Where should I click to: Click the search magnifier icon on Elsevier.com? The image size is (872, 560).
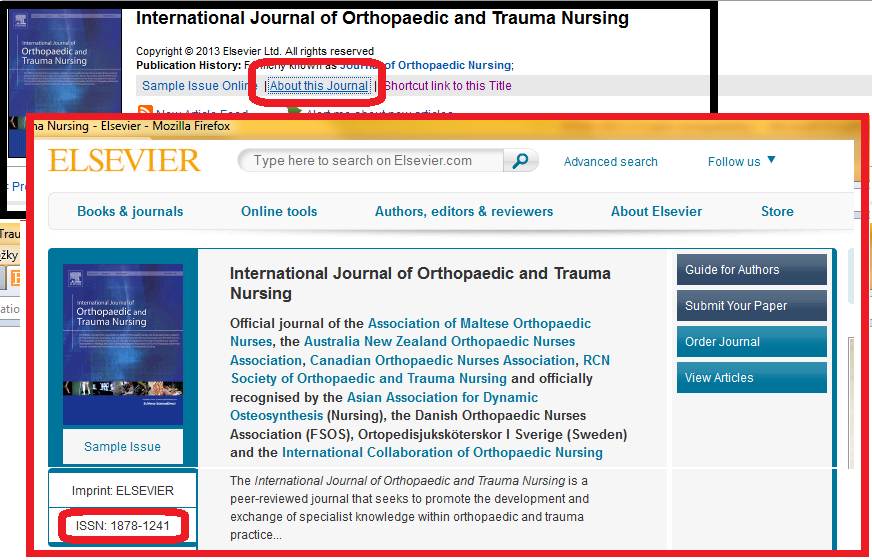coord(521,161)
